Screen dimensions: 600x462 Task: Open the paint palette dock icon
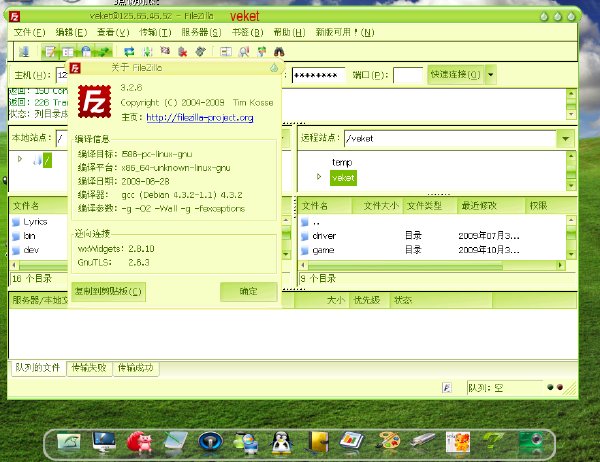click(x=388, y=442)
